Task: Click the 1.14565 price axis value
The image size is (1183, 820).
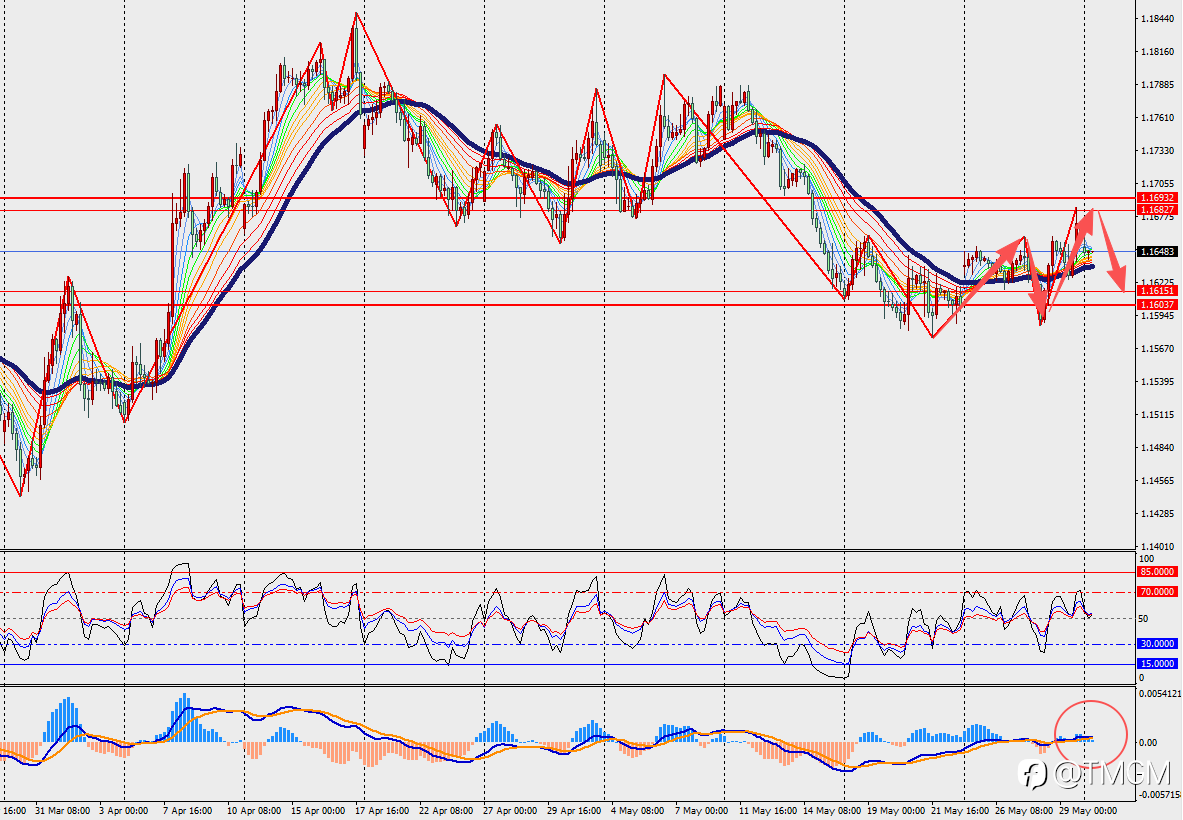Action: 1158,481
